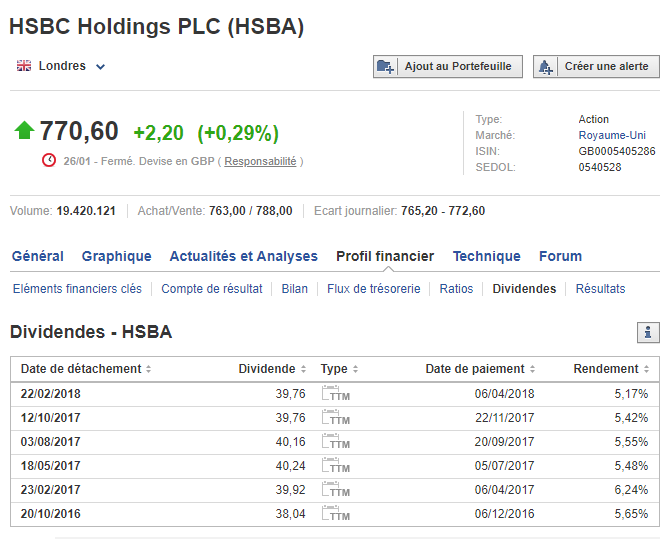Click yield value 5,17%
Image resolution: width=670 pixels, height=539 pixels.
click(632, 394)
